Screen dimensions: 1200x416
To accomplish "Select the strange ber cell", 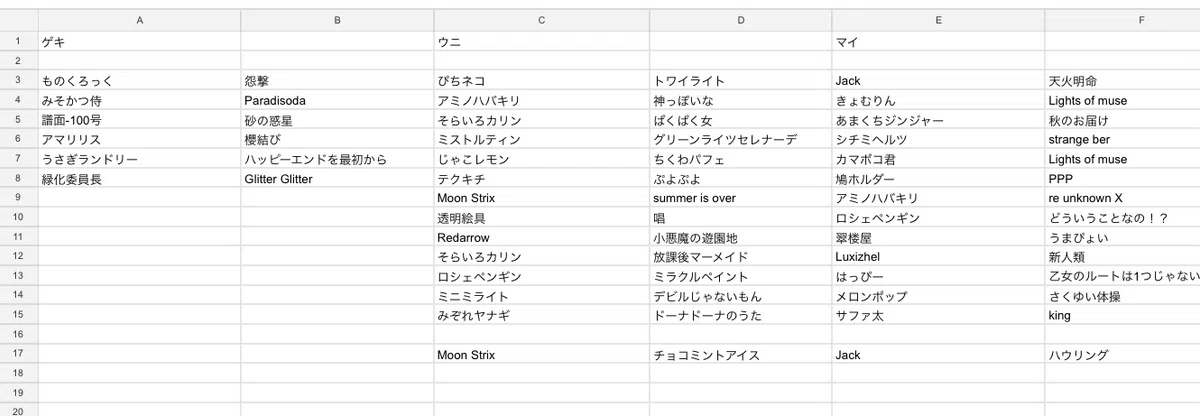I will 1122,140.
